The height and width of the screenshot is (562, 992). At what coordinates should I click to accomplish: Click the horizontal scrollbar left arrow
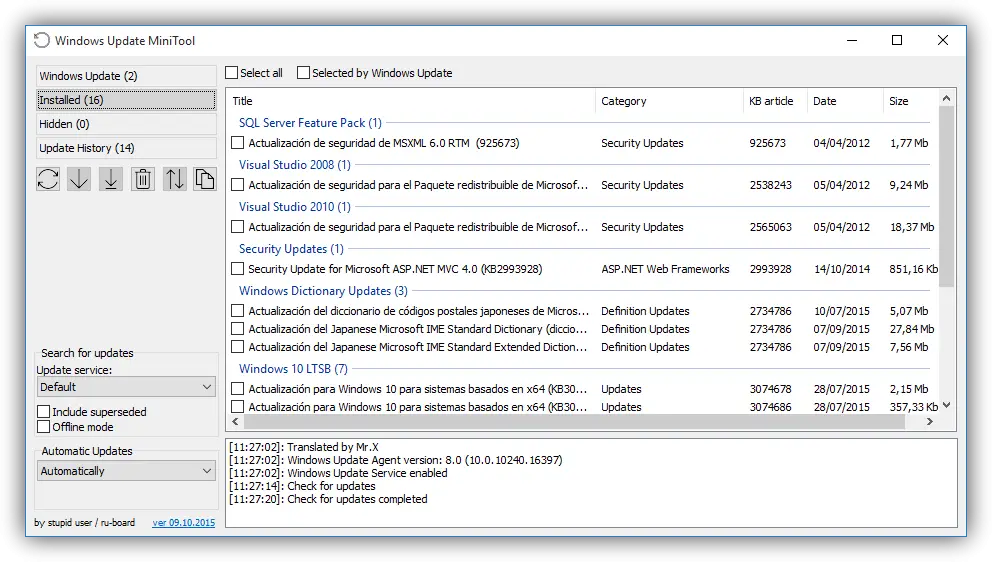[x=235, y=422]
